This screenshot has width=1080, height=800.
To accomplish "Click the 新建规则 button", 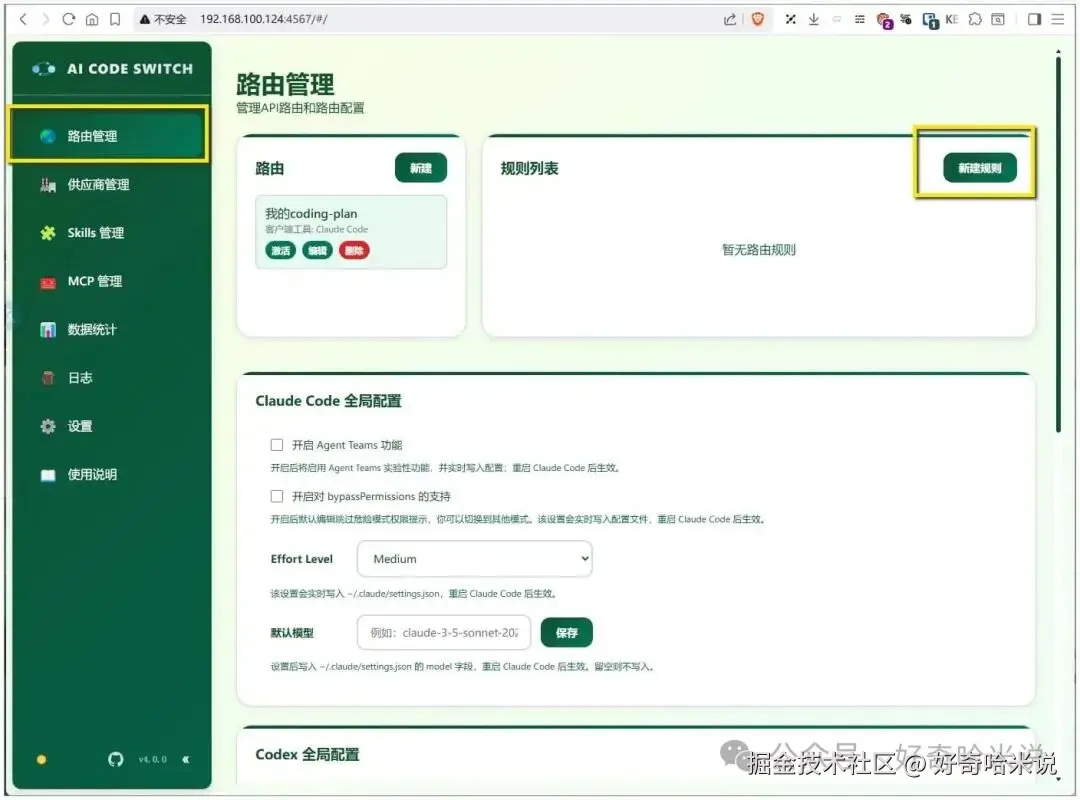I will click(x=979, y=168).
